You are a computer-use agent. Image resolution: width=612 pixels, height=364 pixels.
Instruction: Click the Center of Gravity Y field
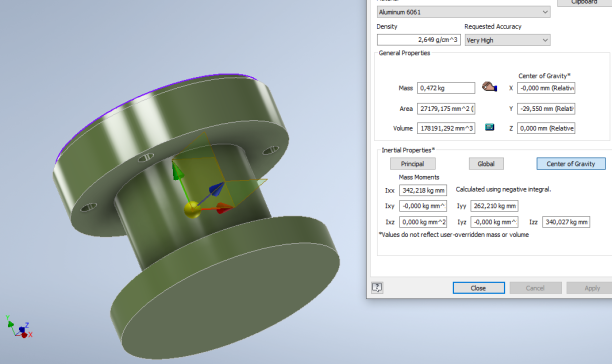(546, 109)
